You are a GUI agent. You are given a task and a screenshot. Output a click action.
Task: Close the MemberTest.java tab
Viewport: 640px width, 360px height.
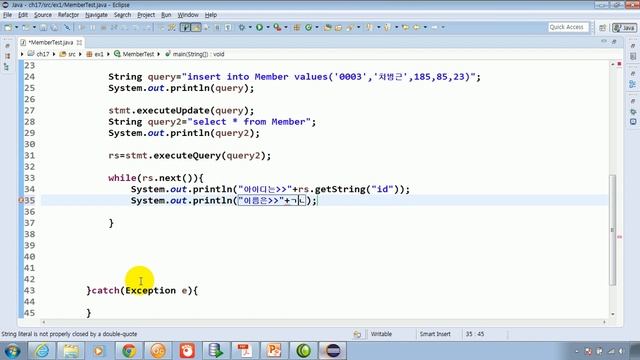point(79,42)
